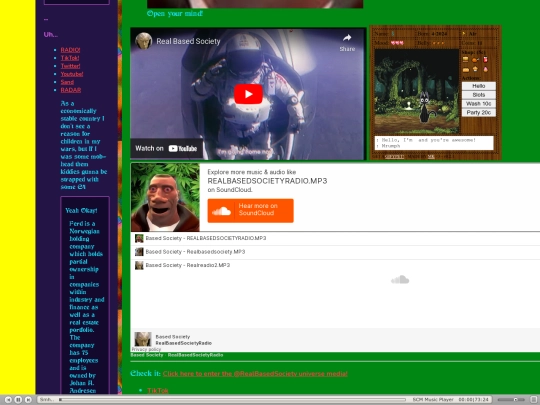Open the RADAR sidebar link
The width and height of the screenshot is (540, 405).
coord(71,90)
